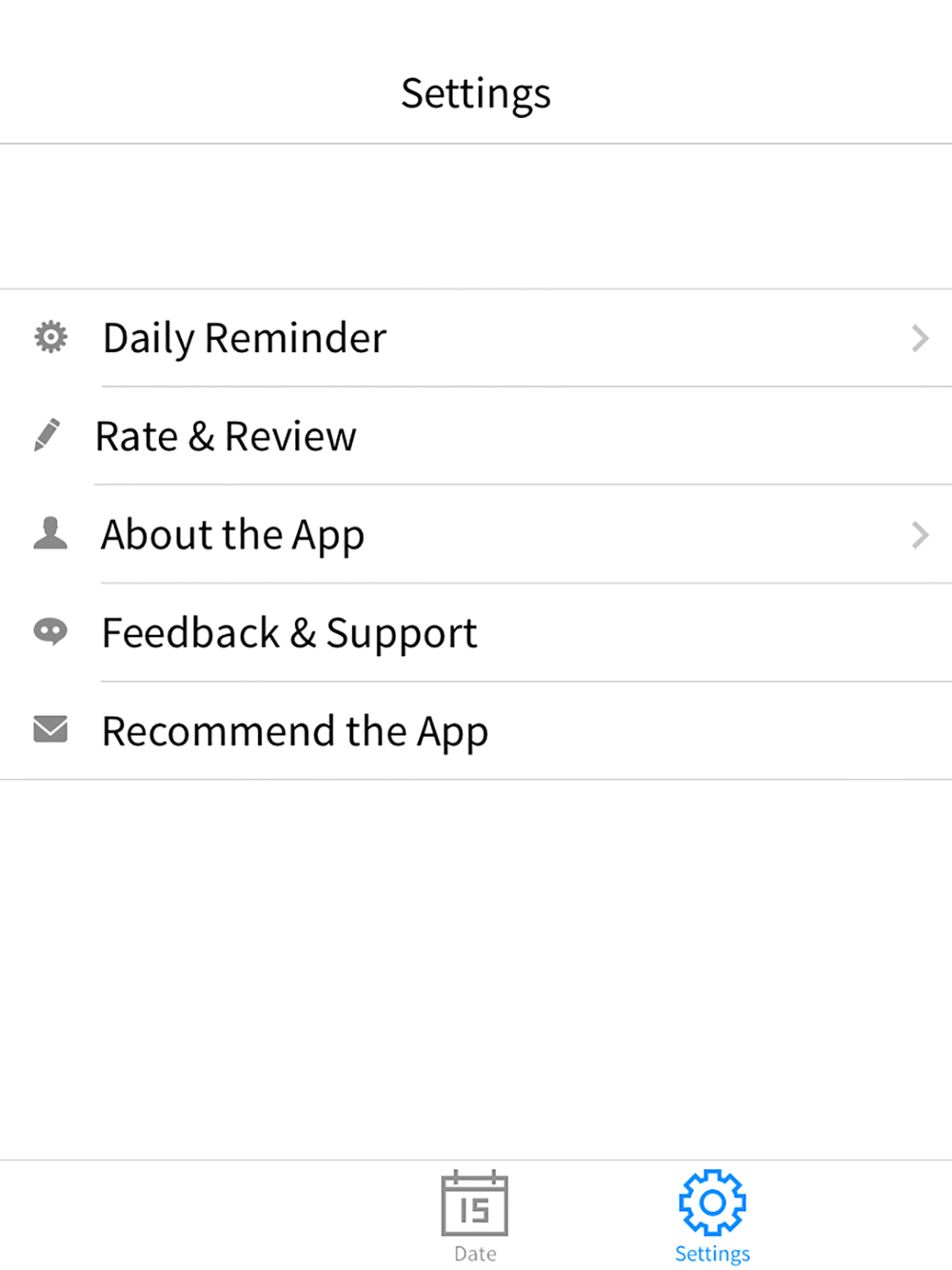The height and width of the screenshot is (1270, 952).
Task: Expand Daily Reminder using its right chevron
Action: [x=920, y=338]
